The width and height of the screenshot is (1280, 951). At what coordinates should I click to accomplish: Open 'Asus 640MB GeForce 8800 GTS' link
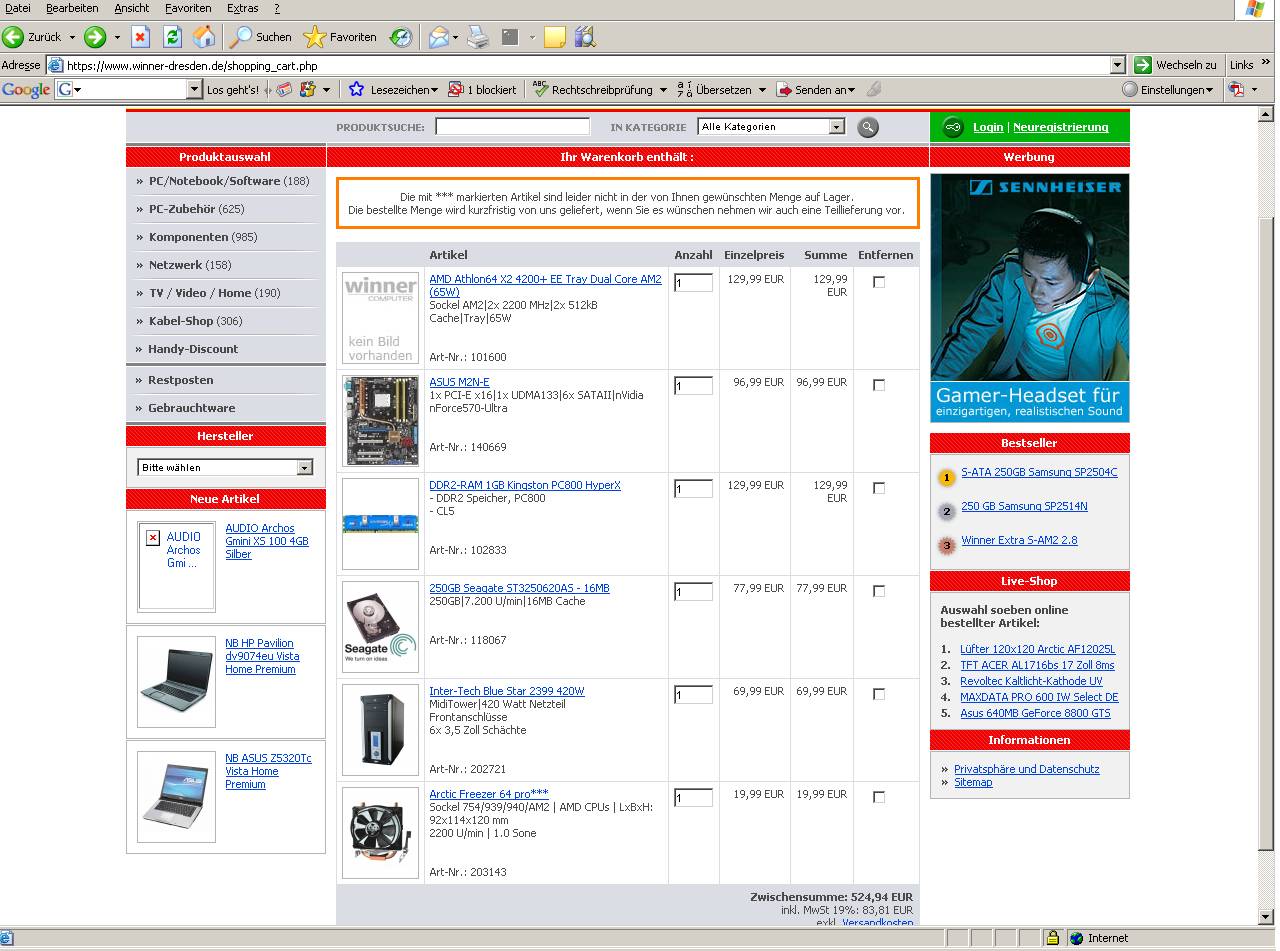[1035, 713]
